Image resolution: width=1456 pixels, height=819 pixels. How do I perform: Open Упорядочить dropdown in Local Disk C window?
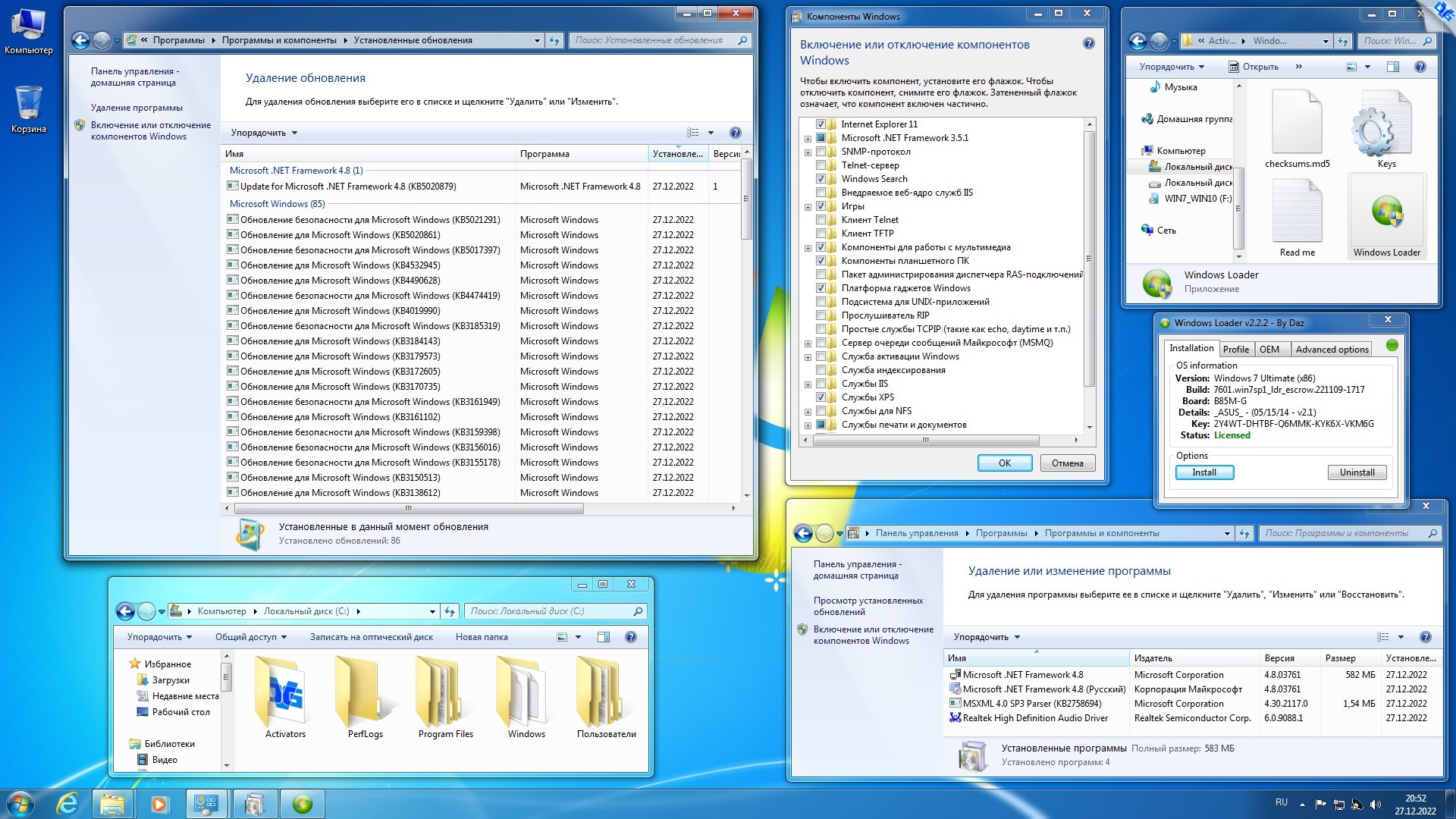(x=159, y=637)
